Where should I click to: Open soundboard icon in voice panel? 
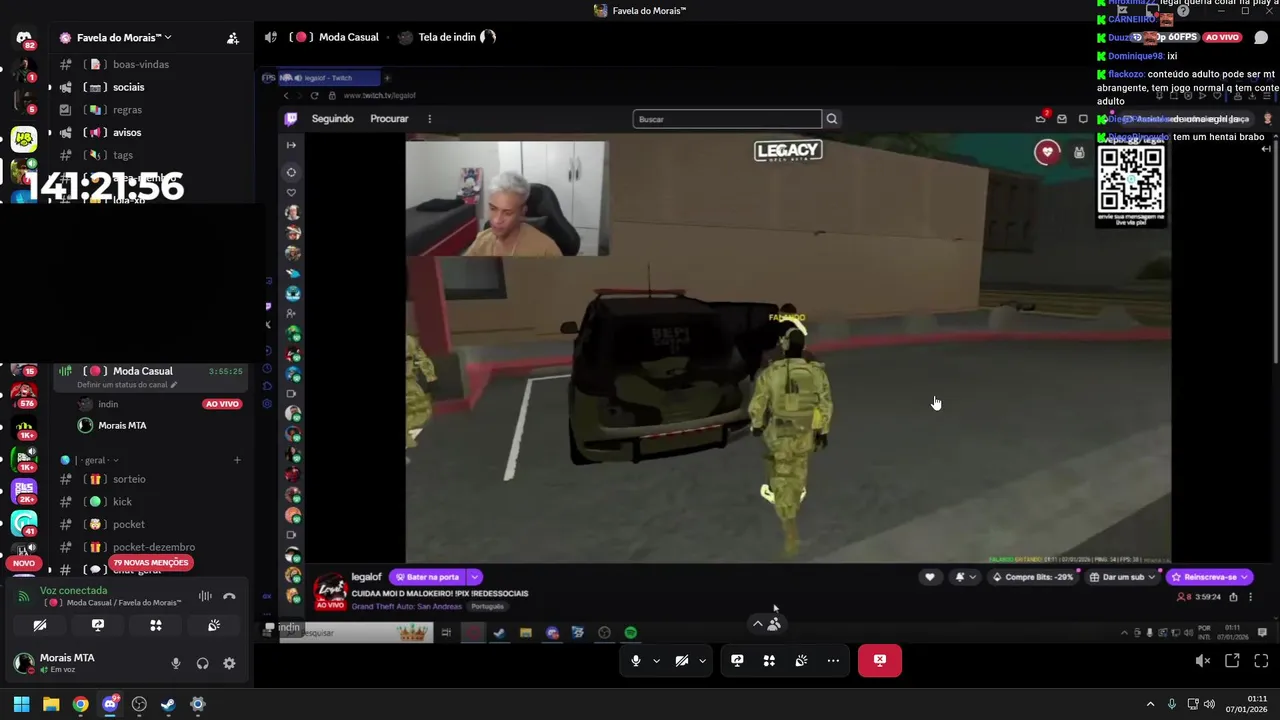[x=214, y=625]
